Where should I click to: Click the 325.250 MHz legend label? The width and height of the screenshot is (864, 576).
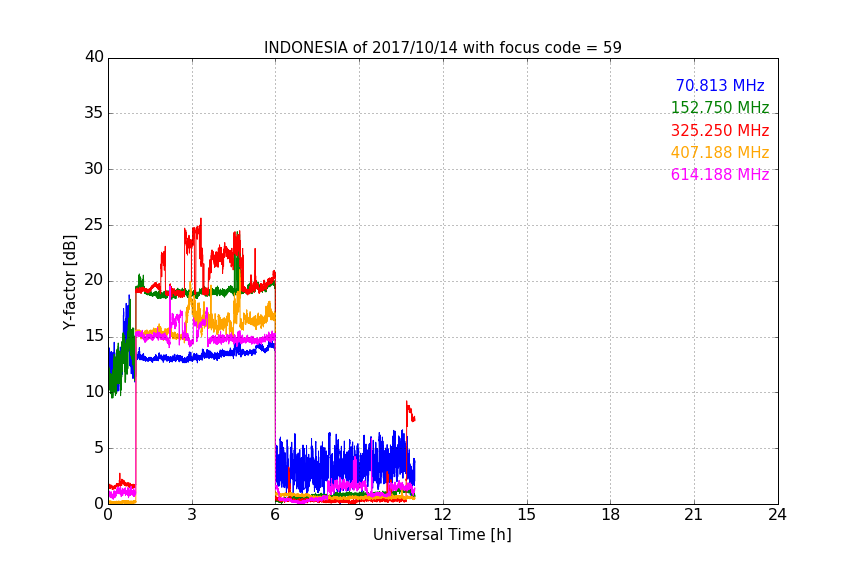click(720, 130)
